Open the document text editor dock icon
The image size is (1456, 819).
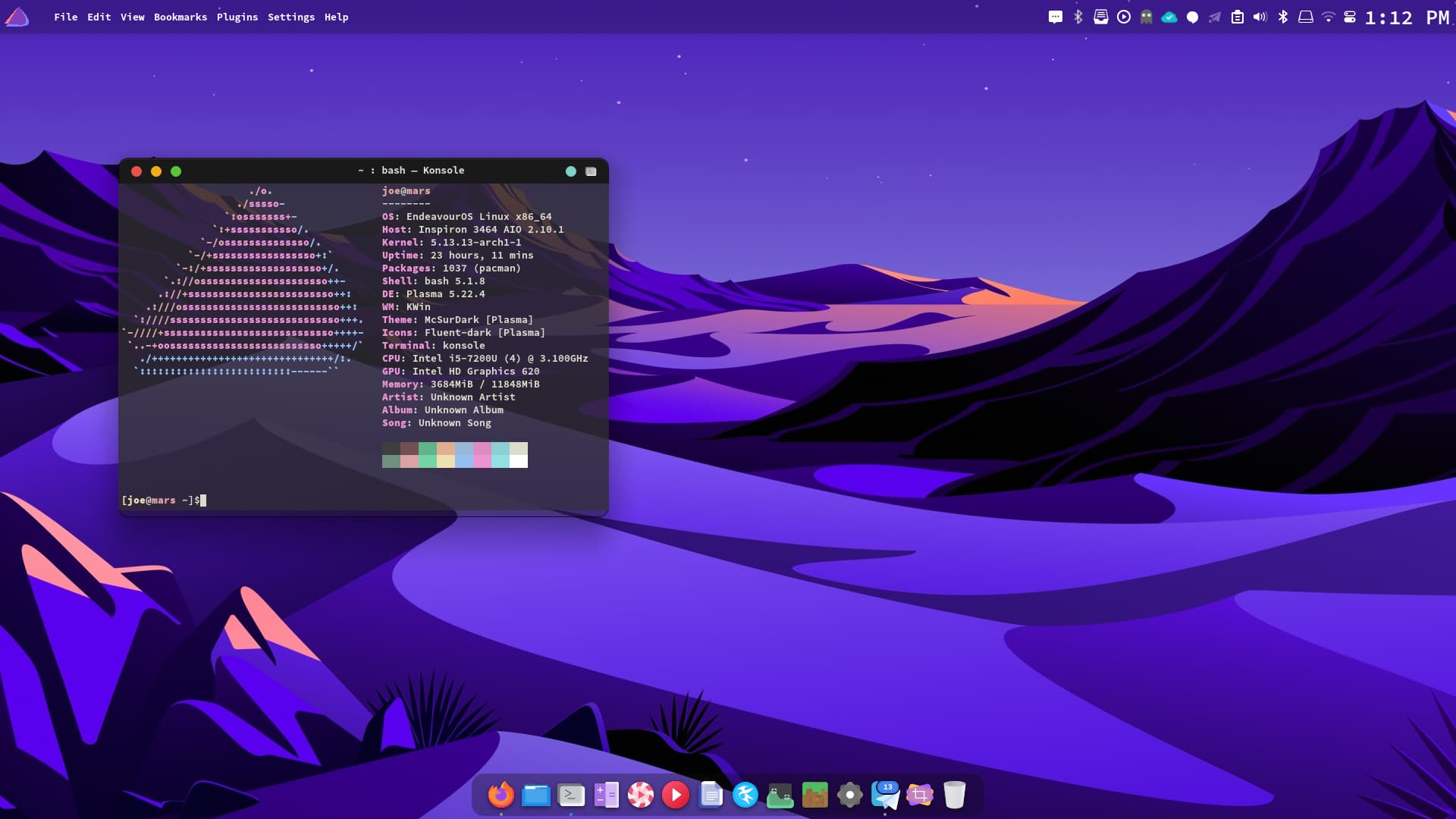[x=711, y=795]
